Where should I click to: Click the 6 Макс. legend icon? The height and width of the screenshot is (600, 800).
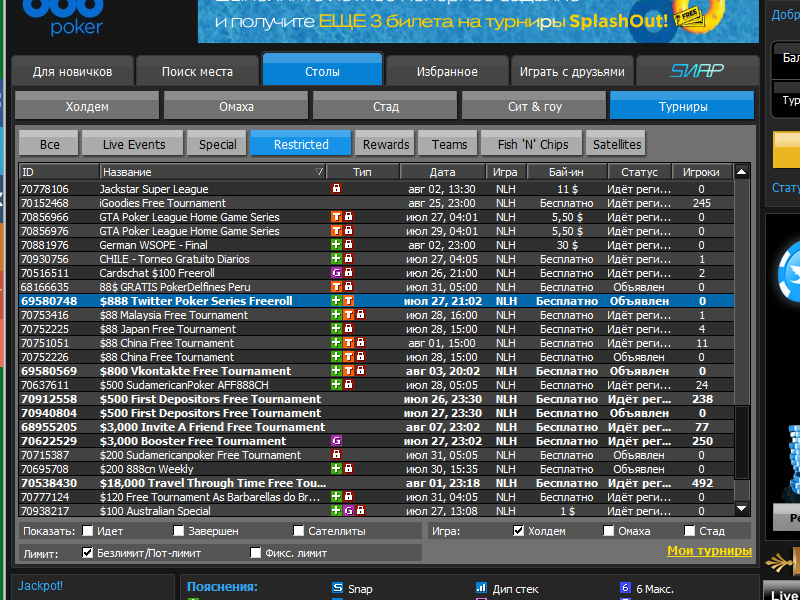(625, 588)
